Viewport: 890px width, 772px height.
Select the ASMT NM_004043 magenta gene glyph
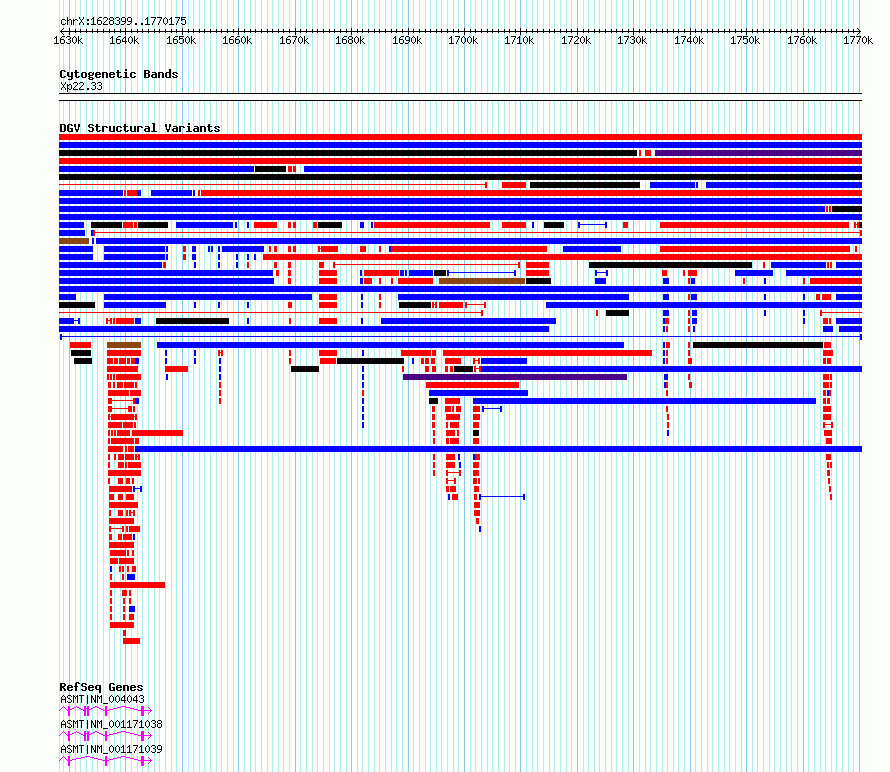coord(106,710)
